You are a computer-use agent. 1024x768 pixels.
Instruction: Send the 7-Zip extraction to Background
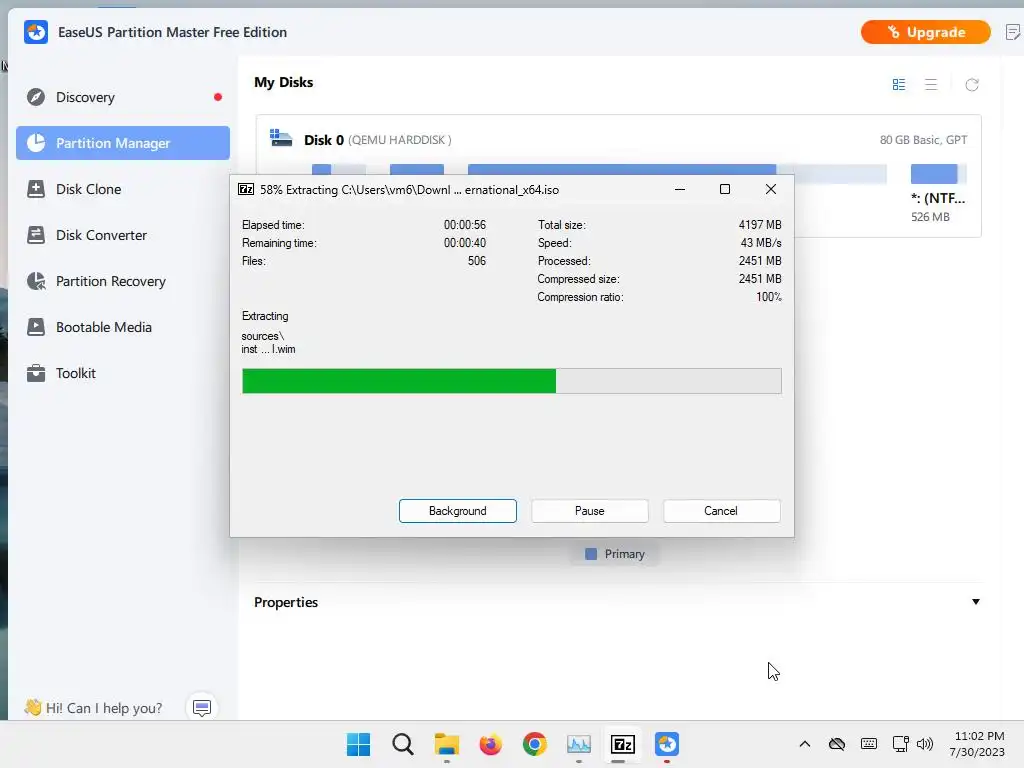(x=458, y=511)
